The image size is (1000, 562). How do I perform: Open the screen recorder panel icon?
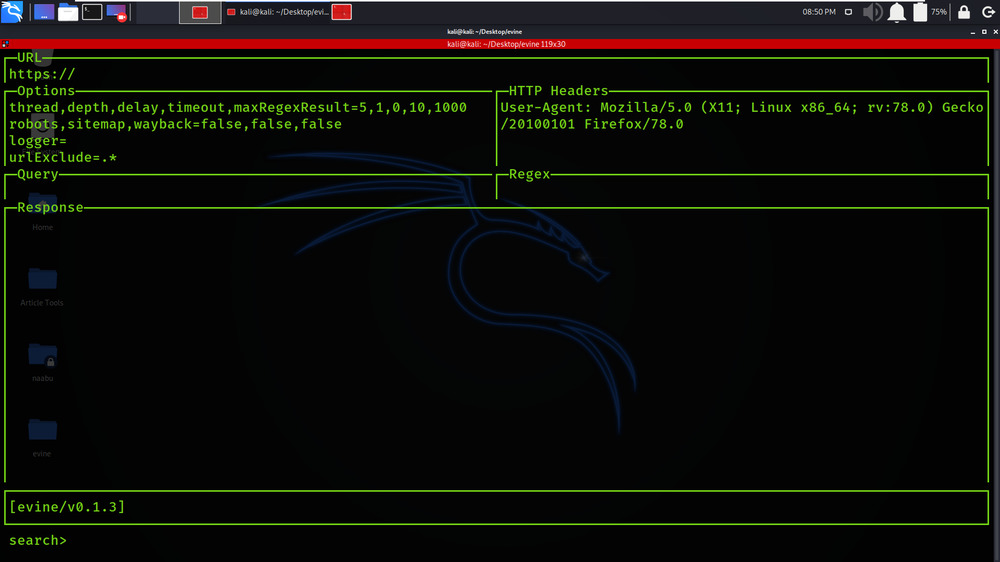coord(116,11)
